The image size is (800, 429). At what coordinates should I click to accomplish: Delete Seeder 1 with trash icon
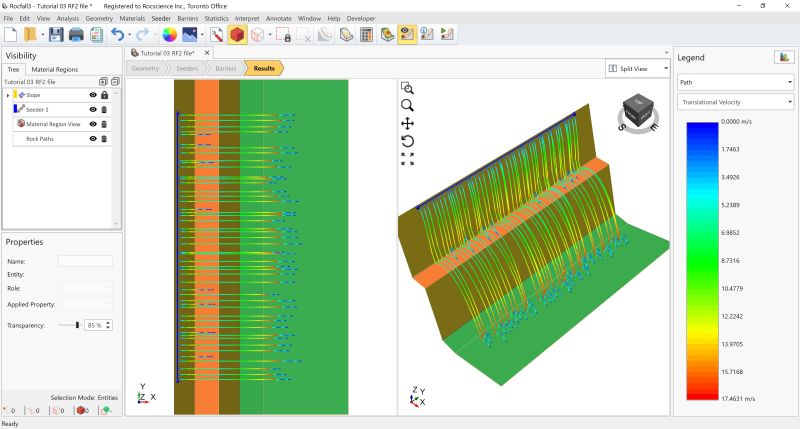104,110
